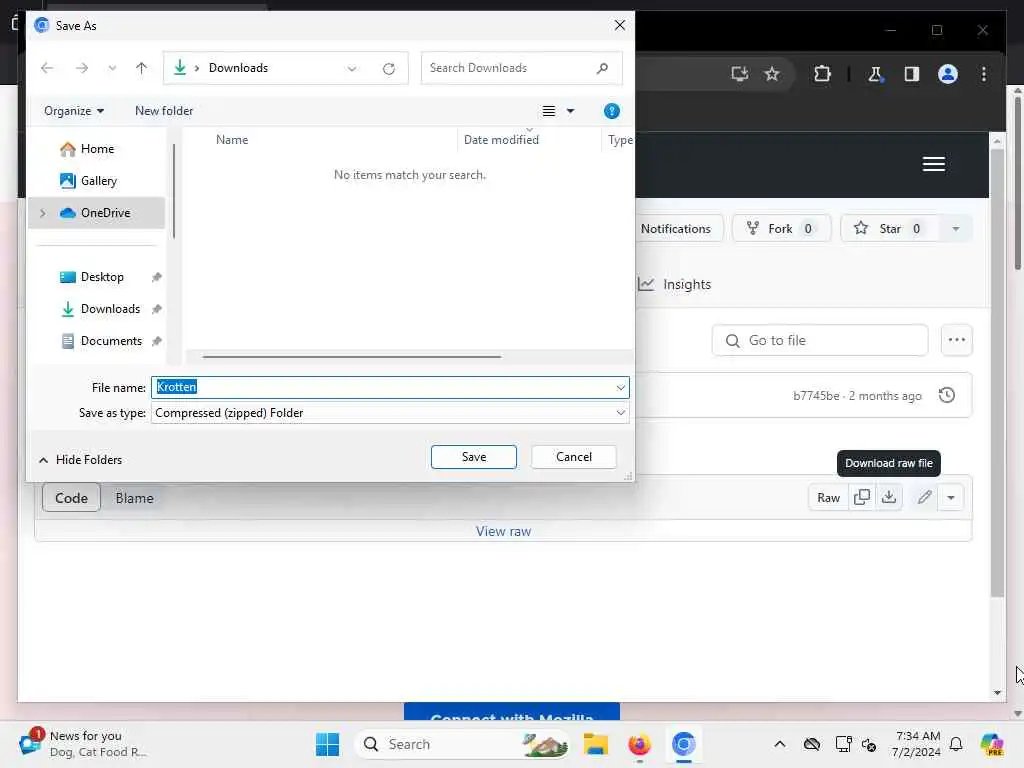Screen dimensions: 1024x768
Task: Edit file pencil icon
Action: tap(924, 498)
